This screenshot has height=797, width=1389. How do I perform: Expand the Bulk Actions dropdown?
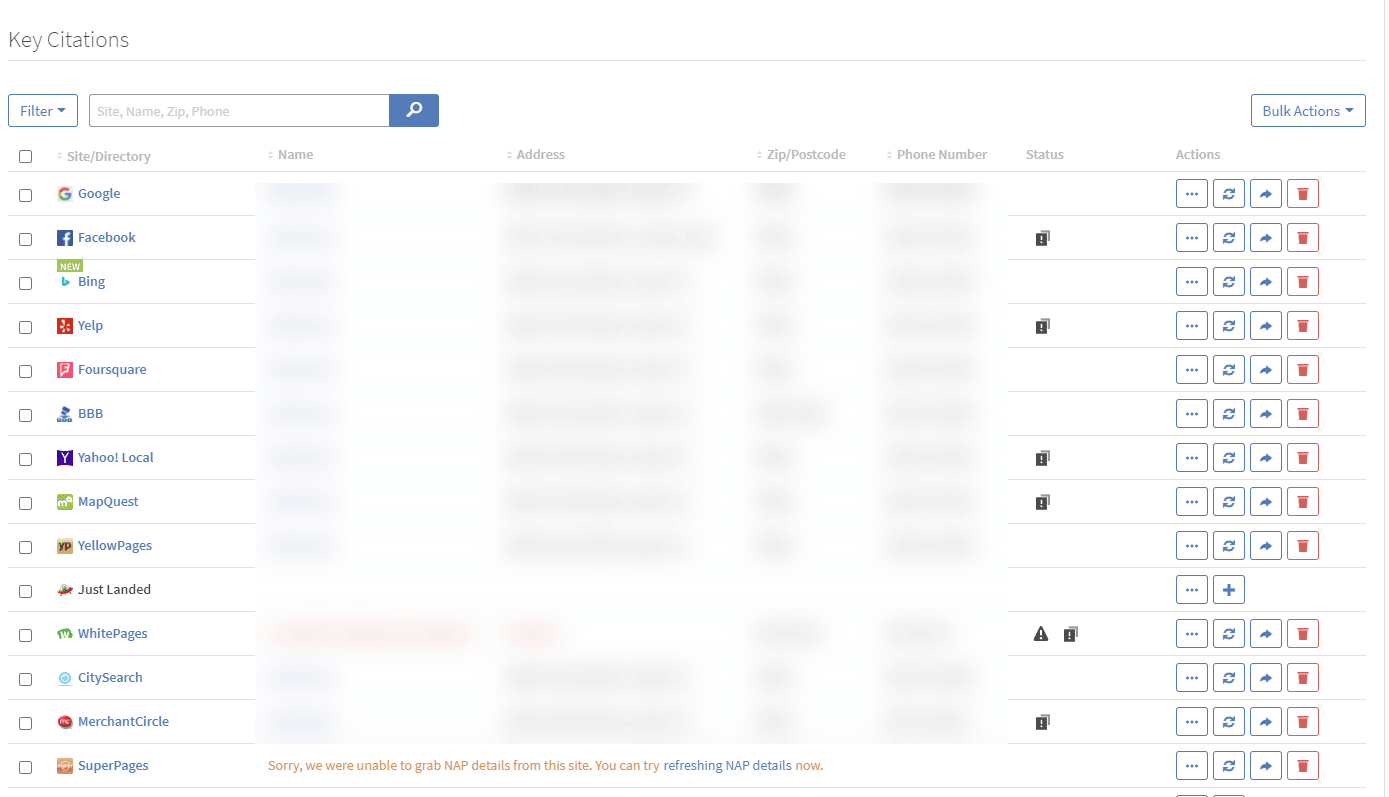tap(1307, 111)
